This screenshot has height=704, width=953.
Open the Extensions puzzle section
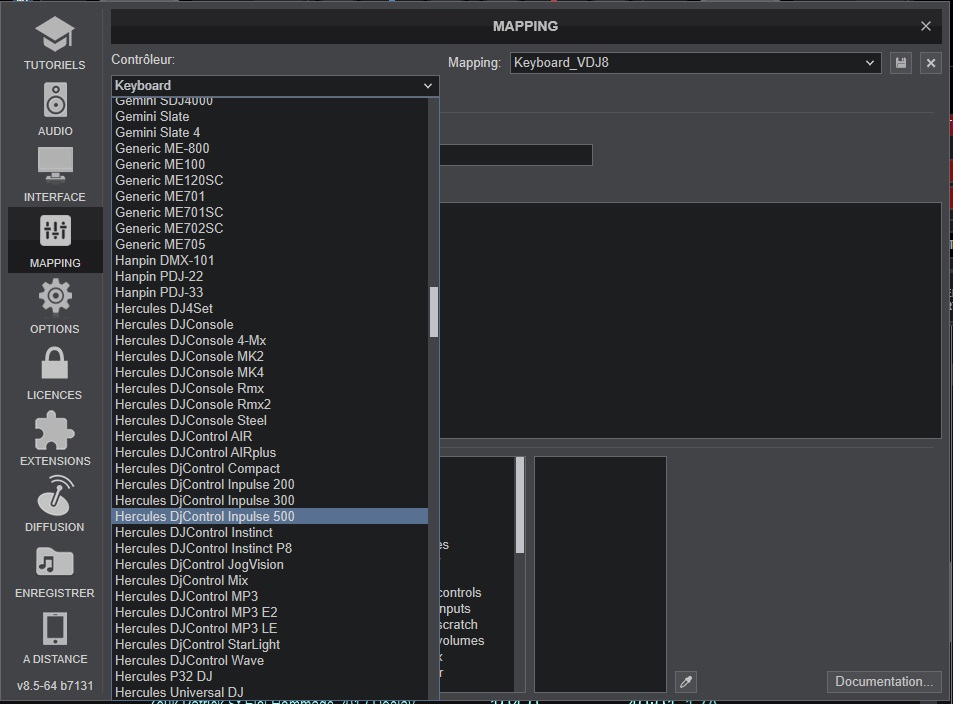pyautogui.click(x=55, y=438)
